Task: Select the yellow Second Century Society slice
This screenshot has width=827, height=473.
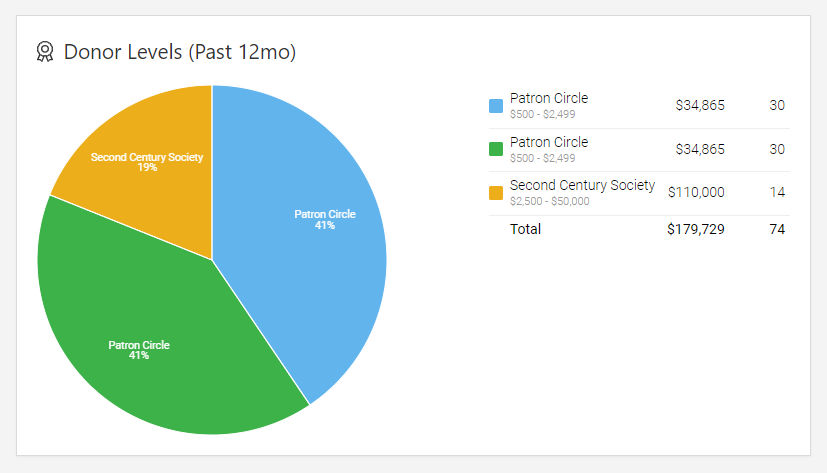Action: [x=140, y=150]
